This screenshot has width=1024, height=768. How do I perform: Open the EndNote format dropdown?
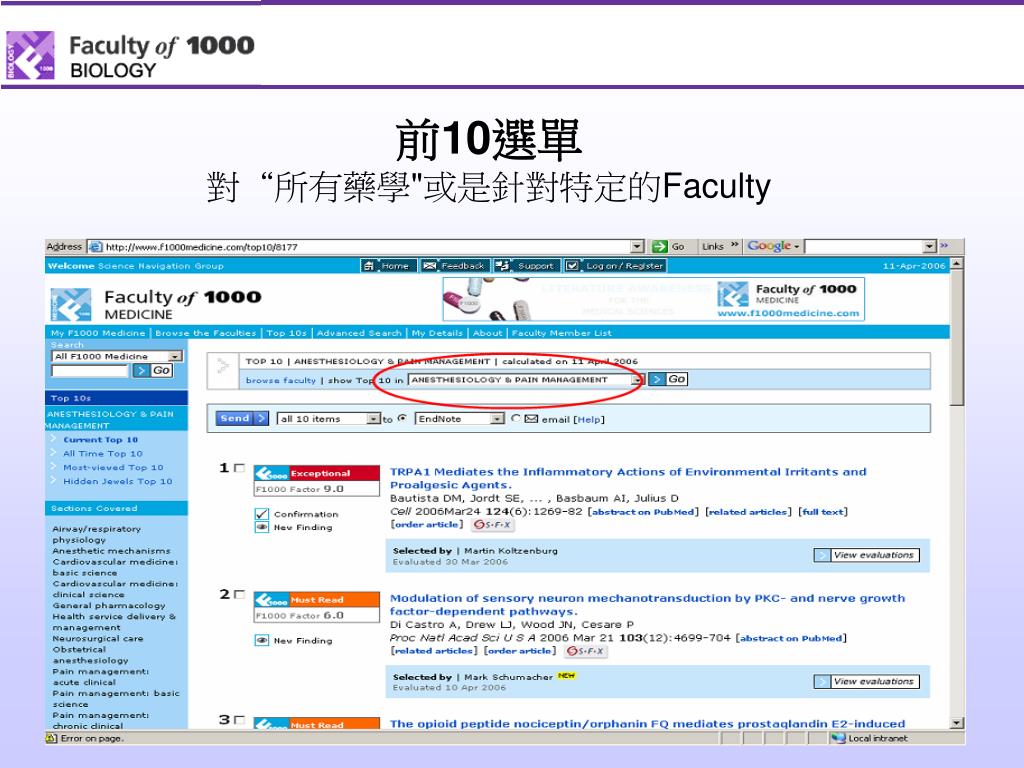coord(498,419)
